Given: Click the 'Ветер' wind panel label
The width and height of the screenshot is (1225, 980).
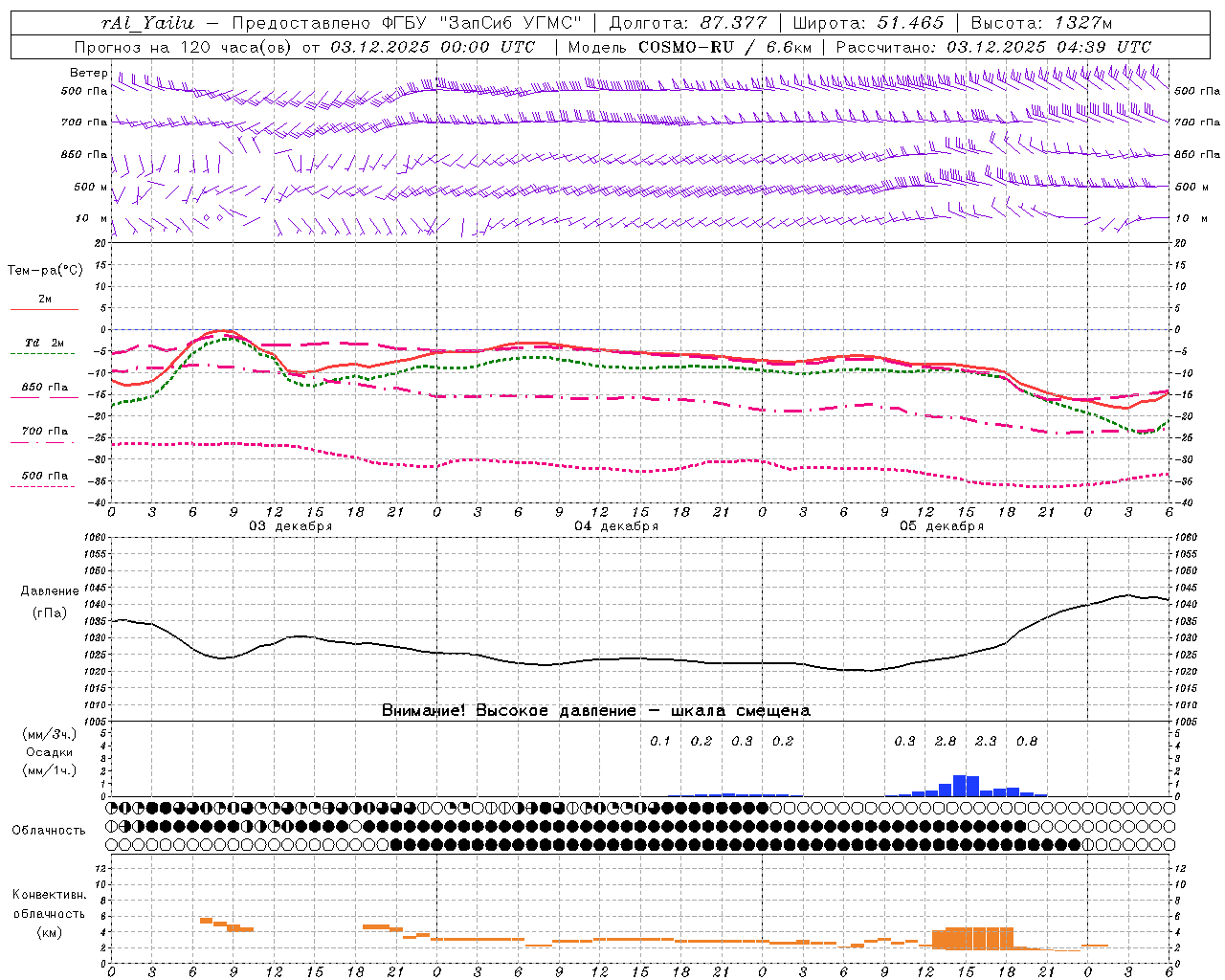Looking at the screenshot, I should [89, 73].
